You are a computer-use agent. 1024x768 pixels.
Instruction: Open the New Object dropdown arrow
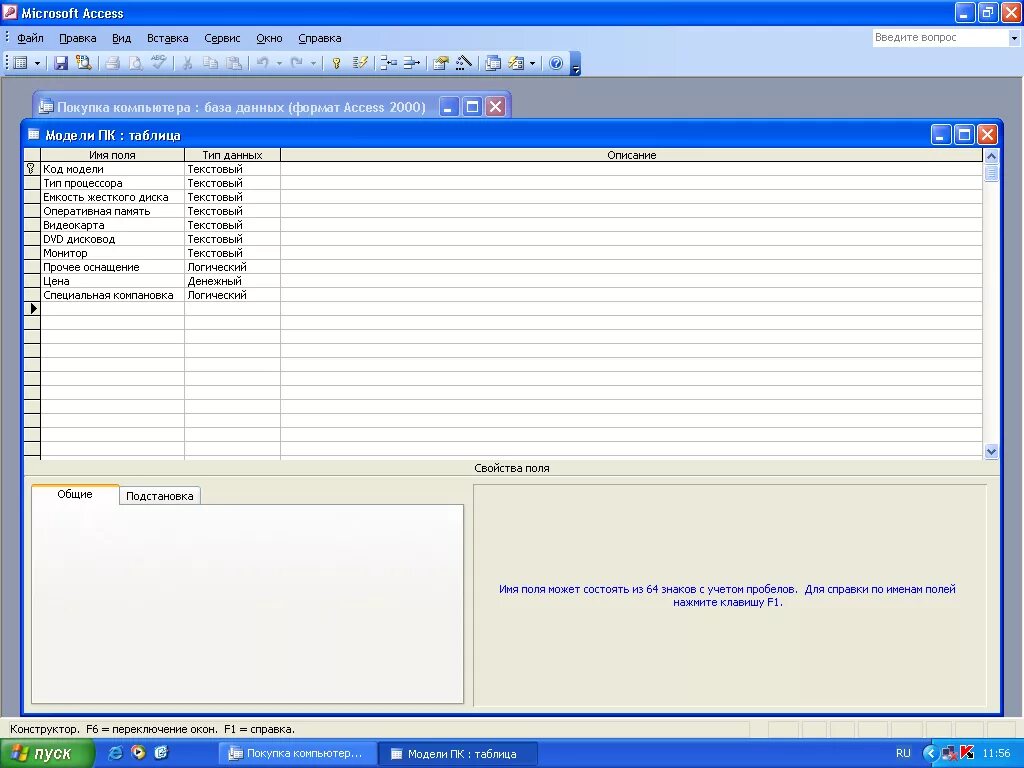(532, 63)
